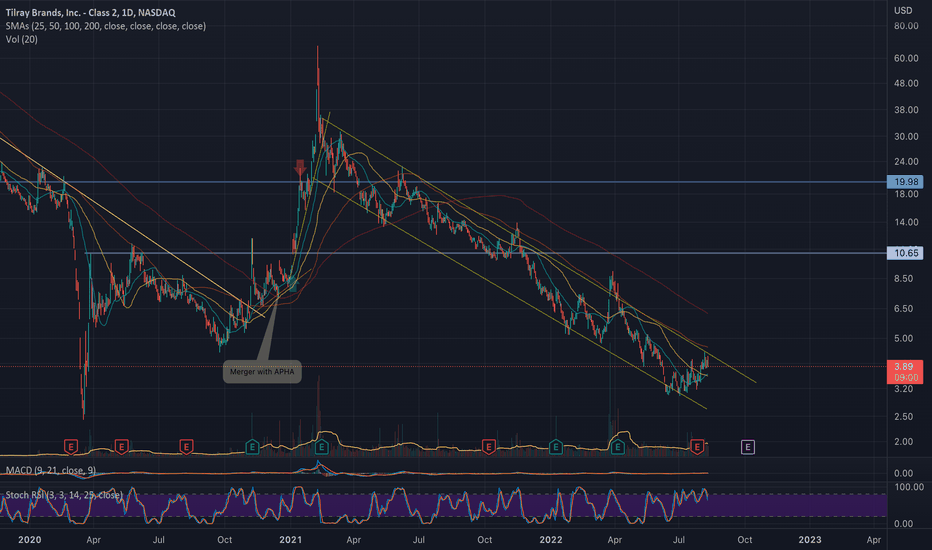Click the 48.00 price axis label
The width and height of the screenshot is (932, 550).
[906, 83]
